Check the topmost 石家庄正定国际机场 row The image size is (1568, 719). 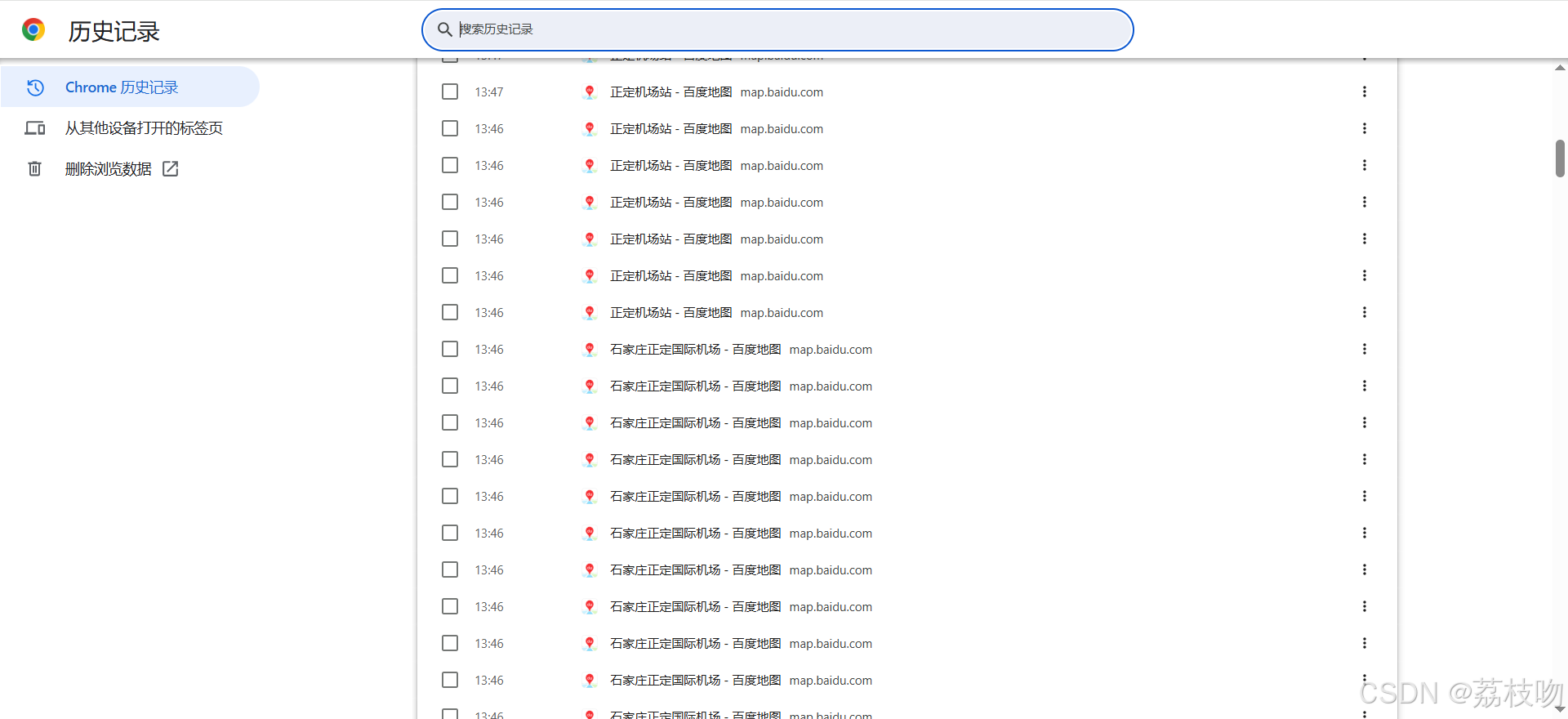click(450, 349)
